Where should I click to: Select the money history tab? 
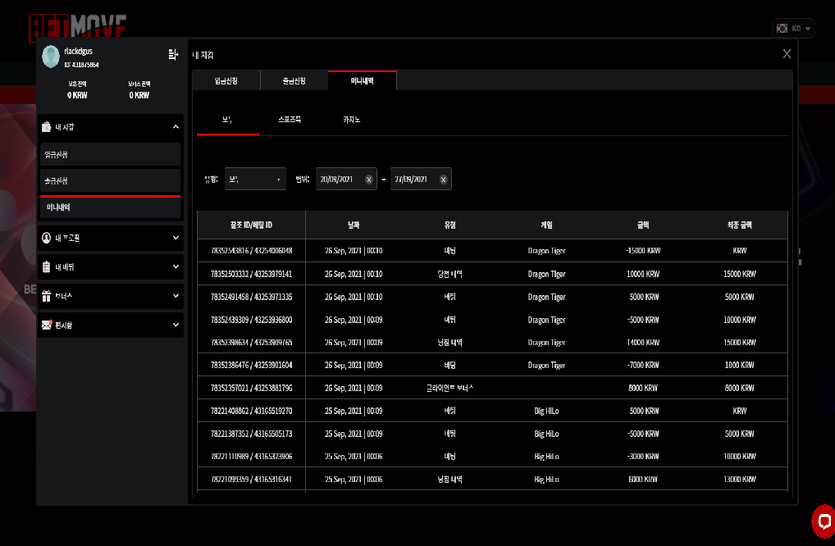point(362,81)
